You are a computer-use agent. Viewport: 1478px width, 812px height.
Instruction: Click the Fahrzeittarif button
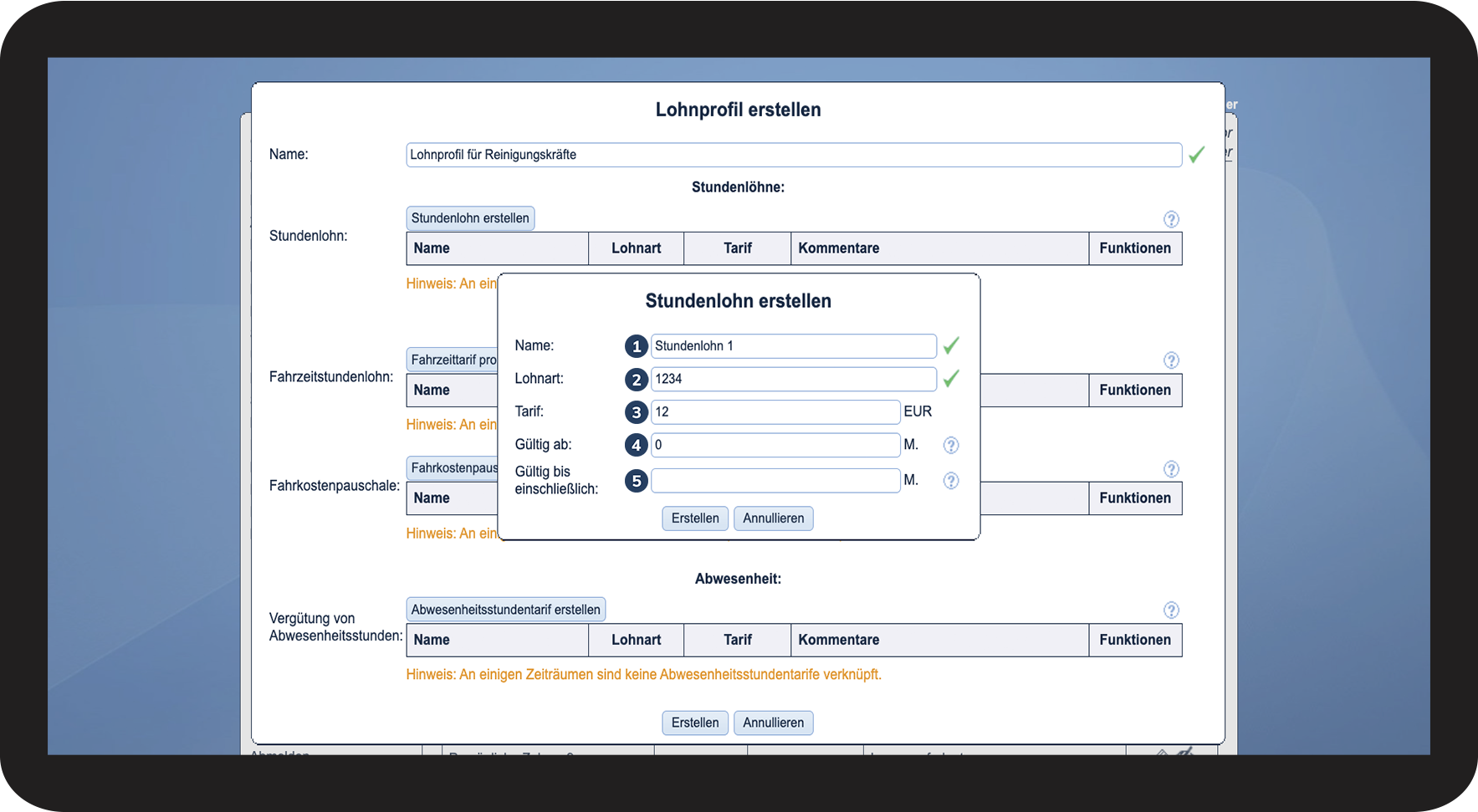[453, 360]
